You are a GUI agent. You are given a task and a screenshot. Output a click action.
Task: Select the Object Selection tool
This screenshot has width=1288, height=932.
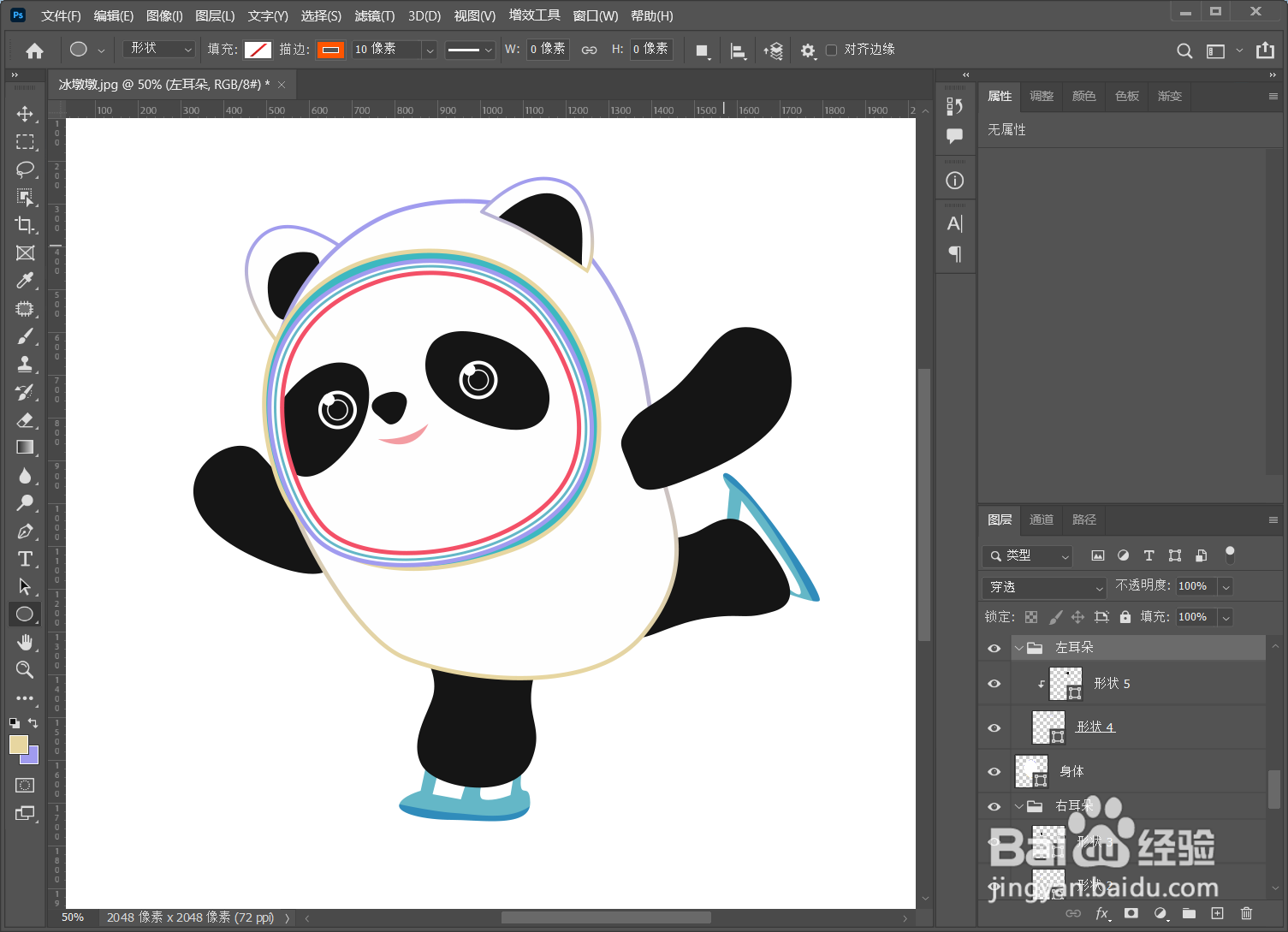pos(25,198)
